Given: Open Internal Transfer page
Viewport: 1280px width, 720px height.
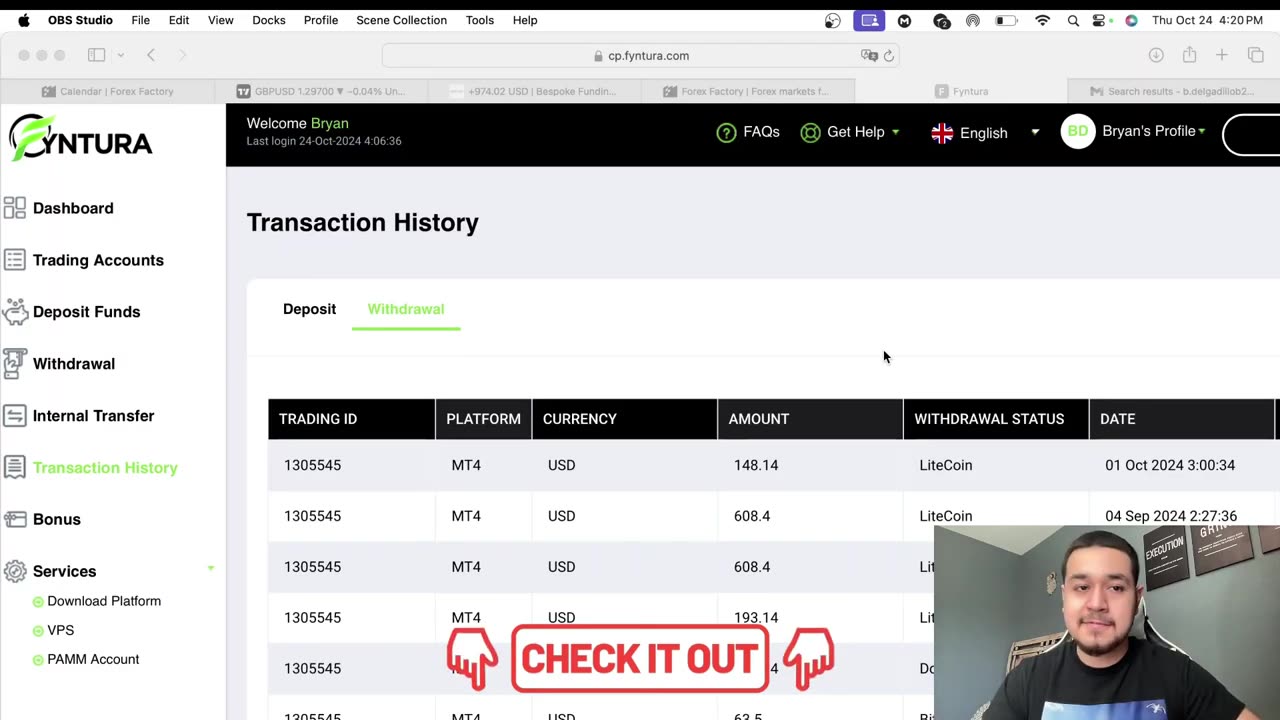Looking at the screenshot, I should [x=79, y=416].
